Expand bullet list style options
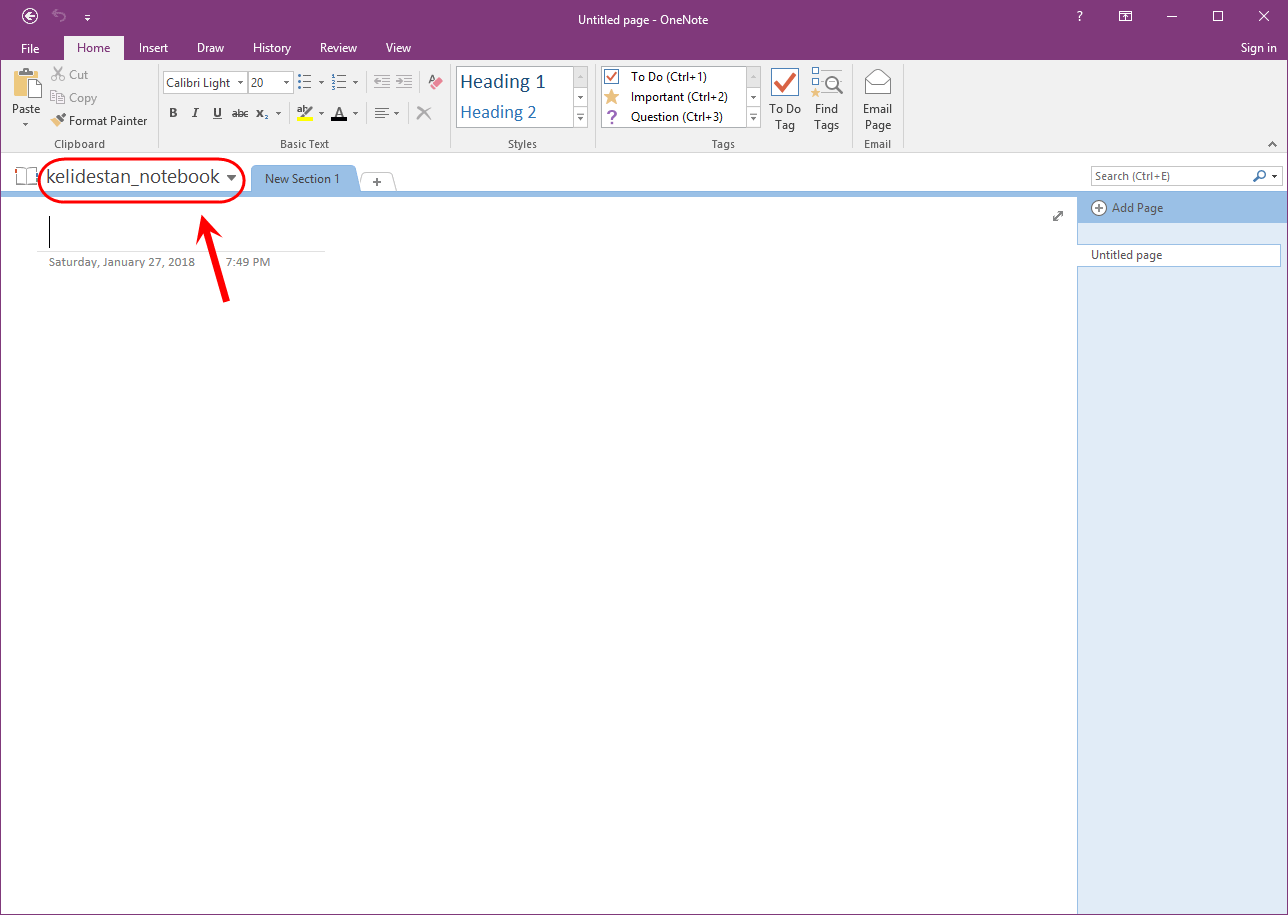 [321, 83]
